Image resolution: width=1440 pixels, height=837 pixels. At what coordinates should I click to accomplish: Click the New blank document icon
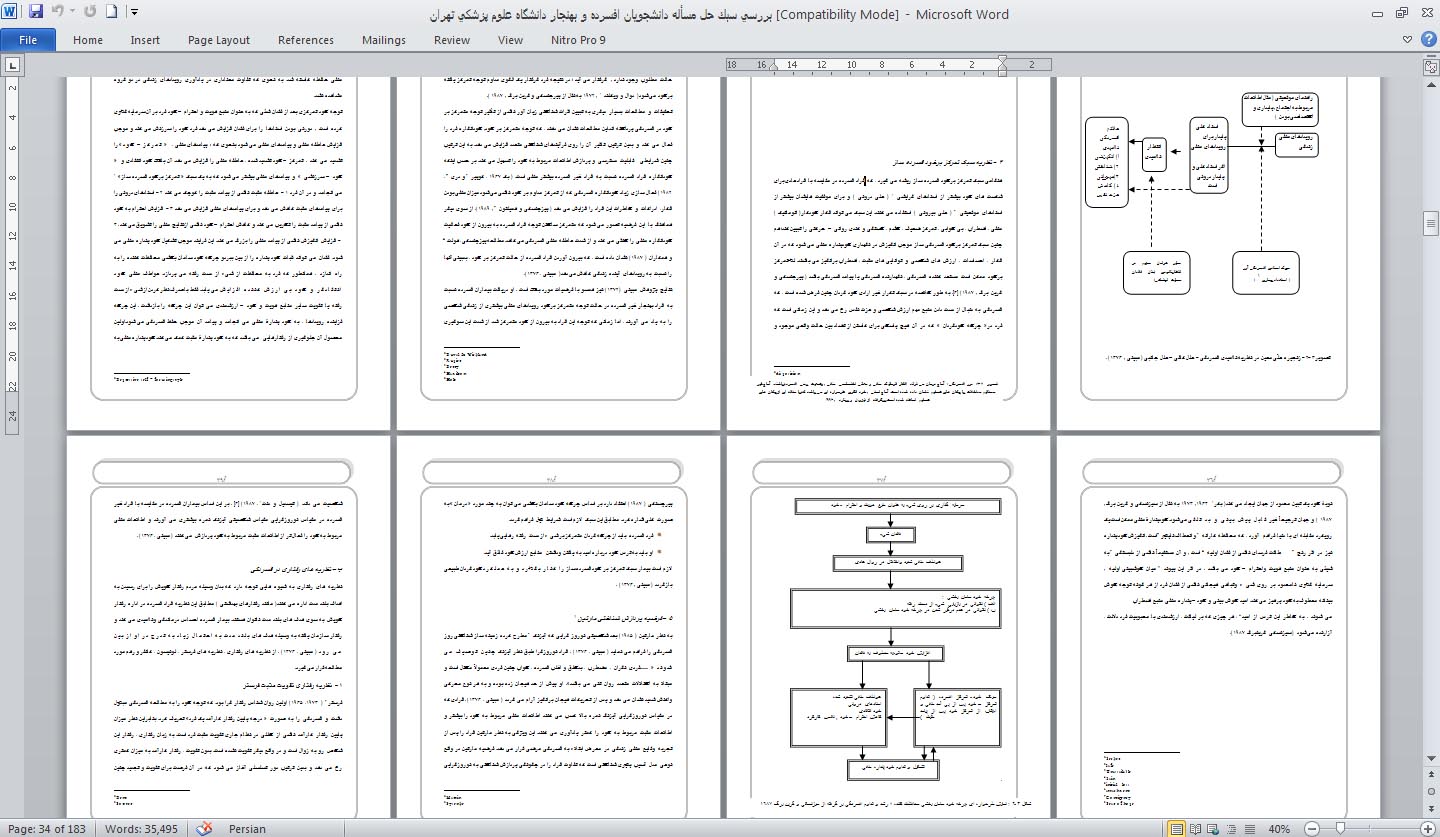click(112, 14)
